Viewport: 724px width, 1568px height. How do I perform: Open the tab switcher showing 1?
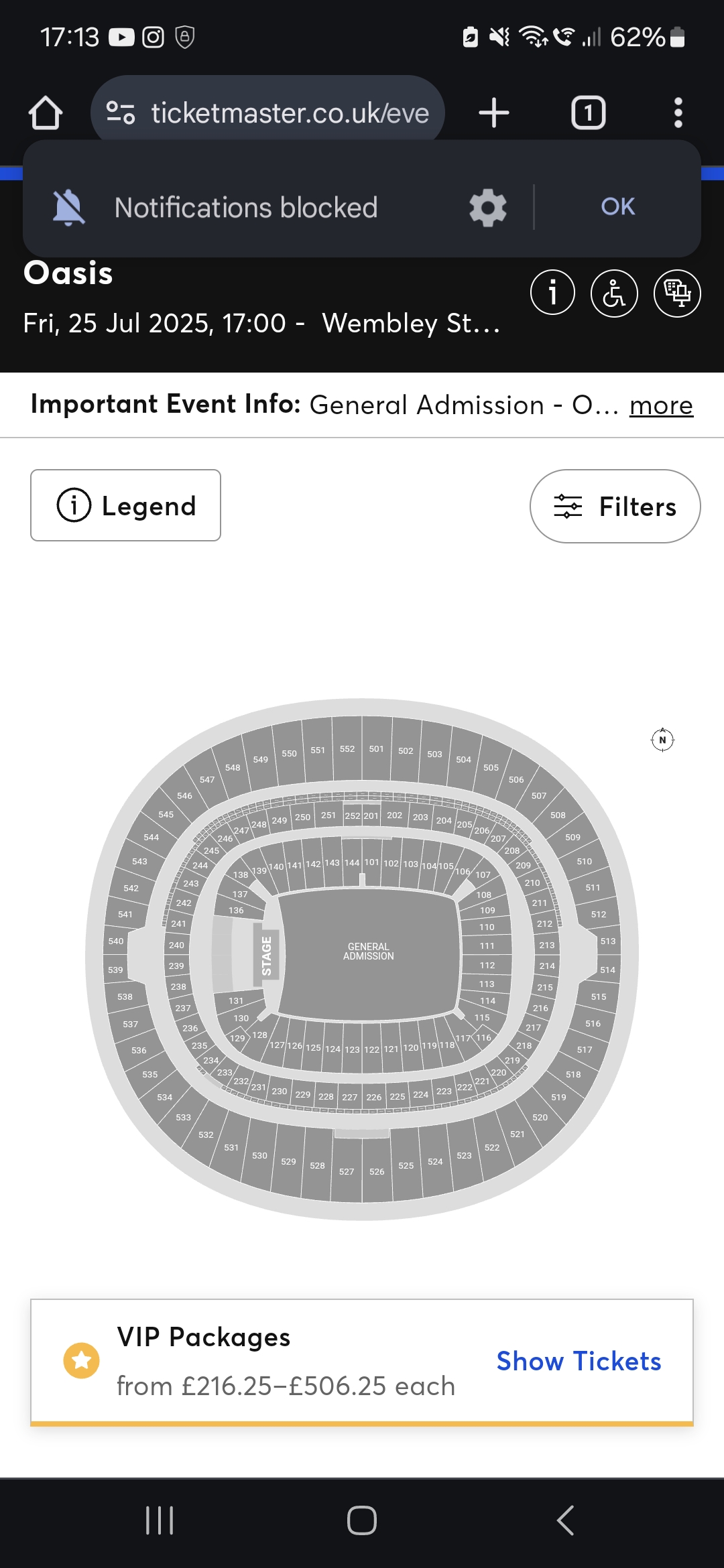click(588, 113)
